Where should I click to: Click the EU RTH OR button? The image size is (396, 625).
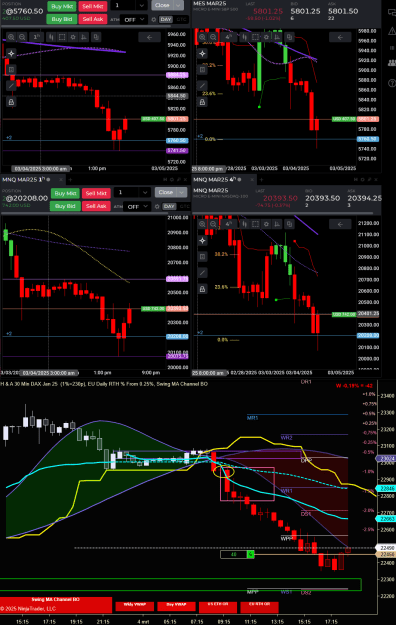pos(259,607)
